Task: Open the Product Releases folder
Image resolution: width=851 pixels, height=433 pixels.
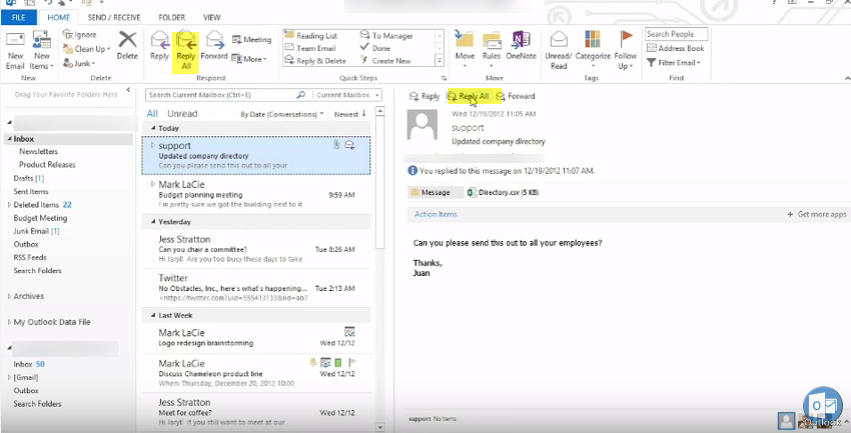Action: click(47, 165)
